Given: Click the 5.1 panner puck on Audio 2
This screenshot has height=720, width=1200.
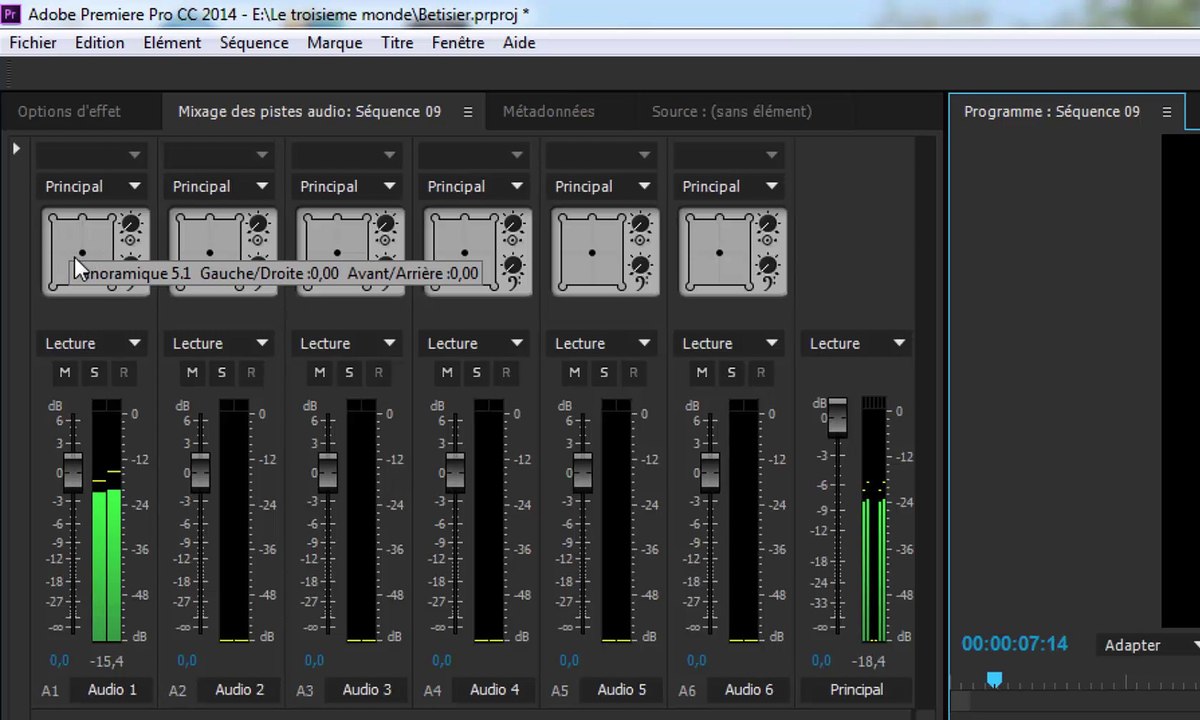Looking at the screenshot, I should point(210,253).
